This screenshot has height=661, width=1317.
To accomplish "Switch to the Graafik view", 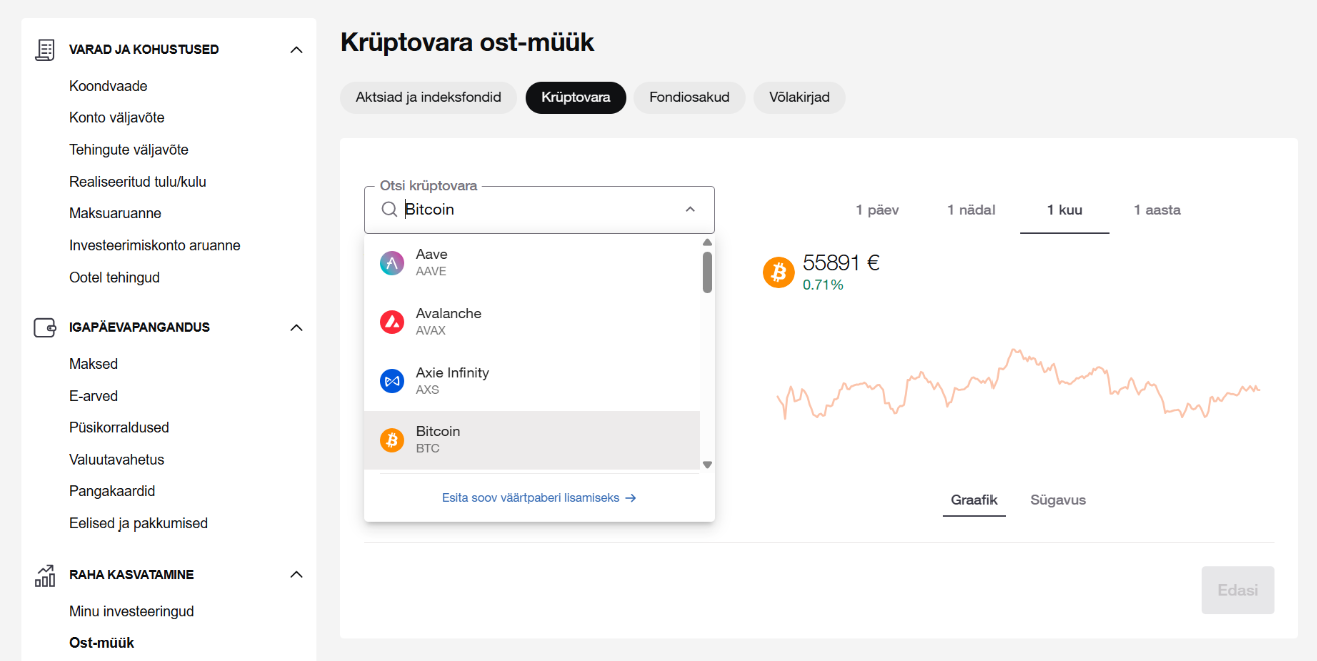I will pyautogui.click(x=974, y=500).
